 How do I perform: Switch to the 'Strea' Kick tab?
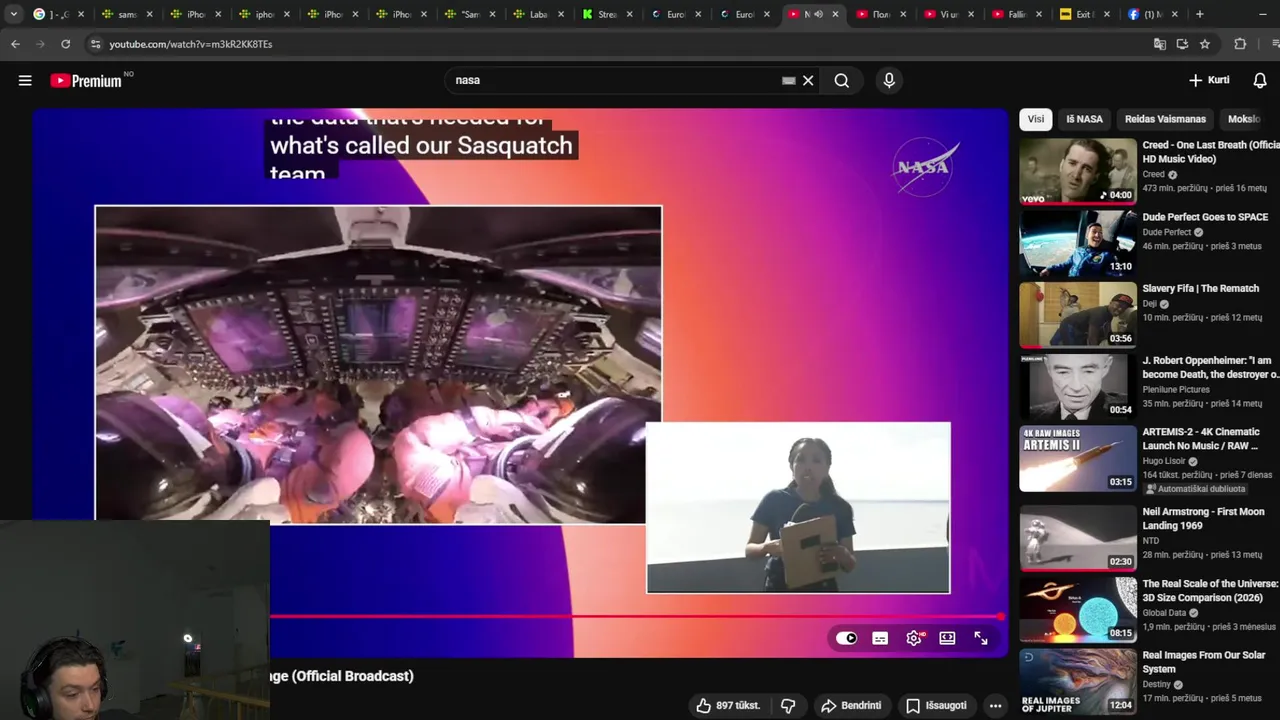click(x=605, y=14)
